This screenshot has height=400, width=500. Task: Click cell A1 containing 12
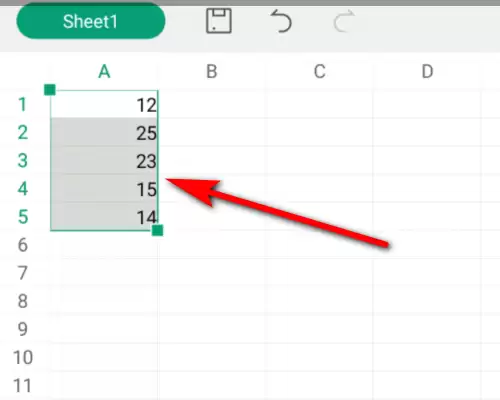104,104
